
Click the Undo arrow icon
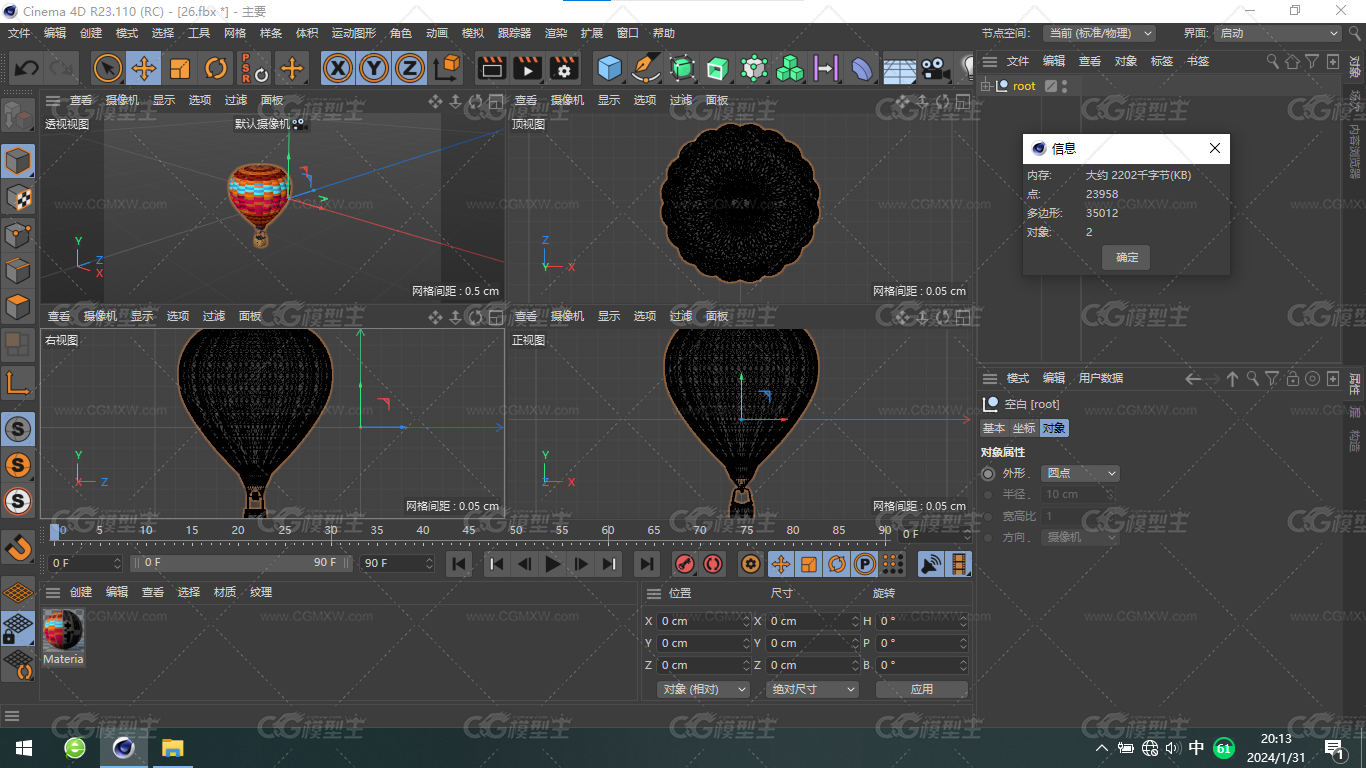[x=26, y=68]
